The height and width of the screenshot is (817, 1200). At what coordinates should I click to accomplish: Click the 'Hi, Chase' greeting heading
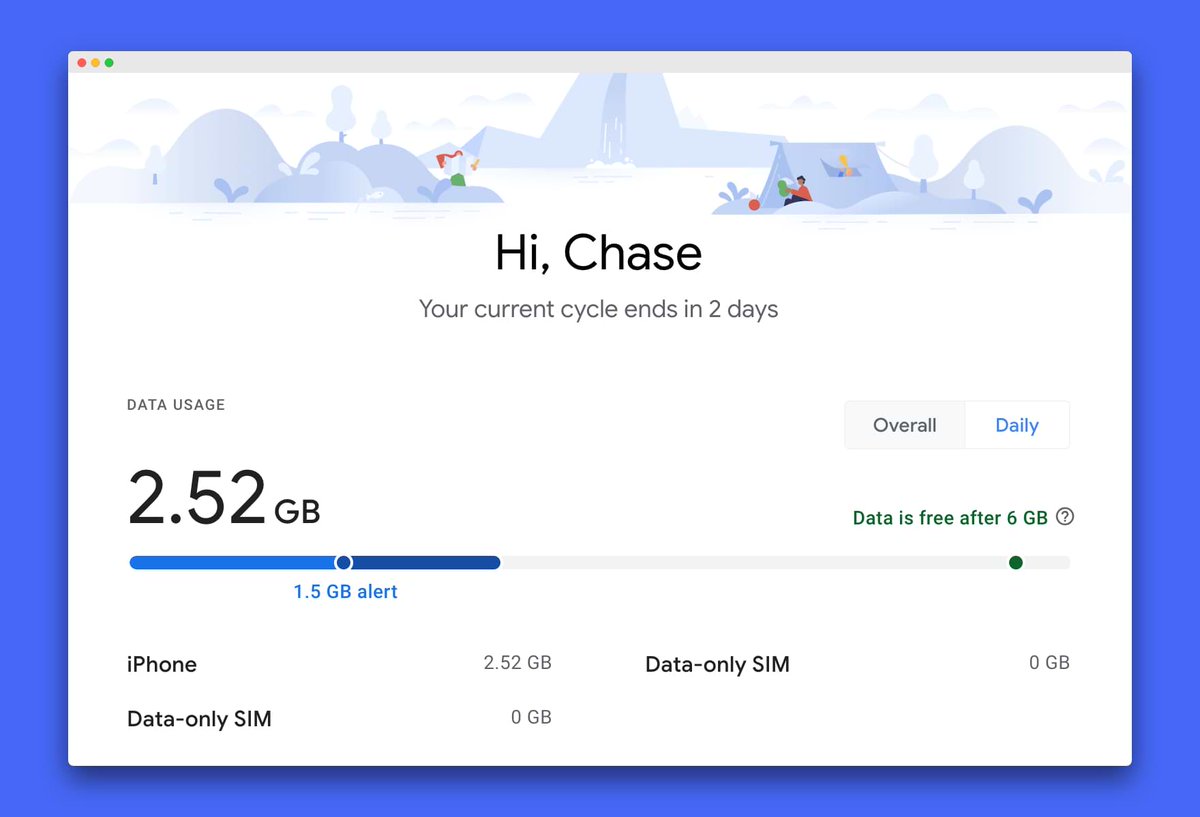pyautogui.click(x=599, y=253)
